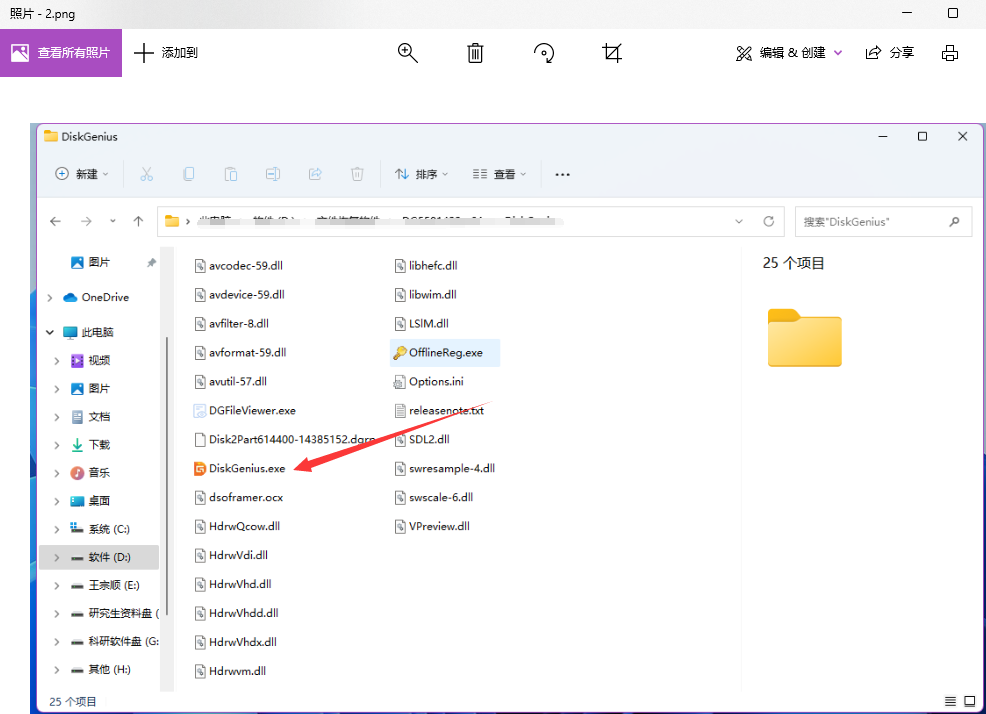Select HdrwVhdx.dll file
The image size is (986, 714).
[235, 642]
